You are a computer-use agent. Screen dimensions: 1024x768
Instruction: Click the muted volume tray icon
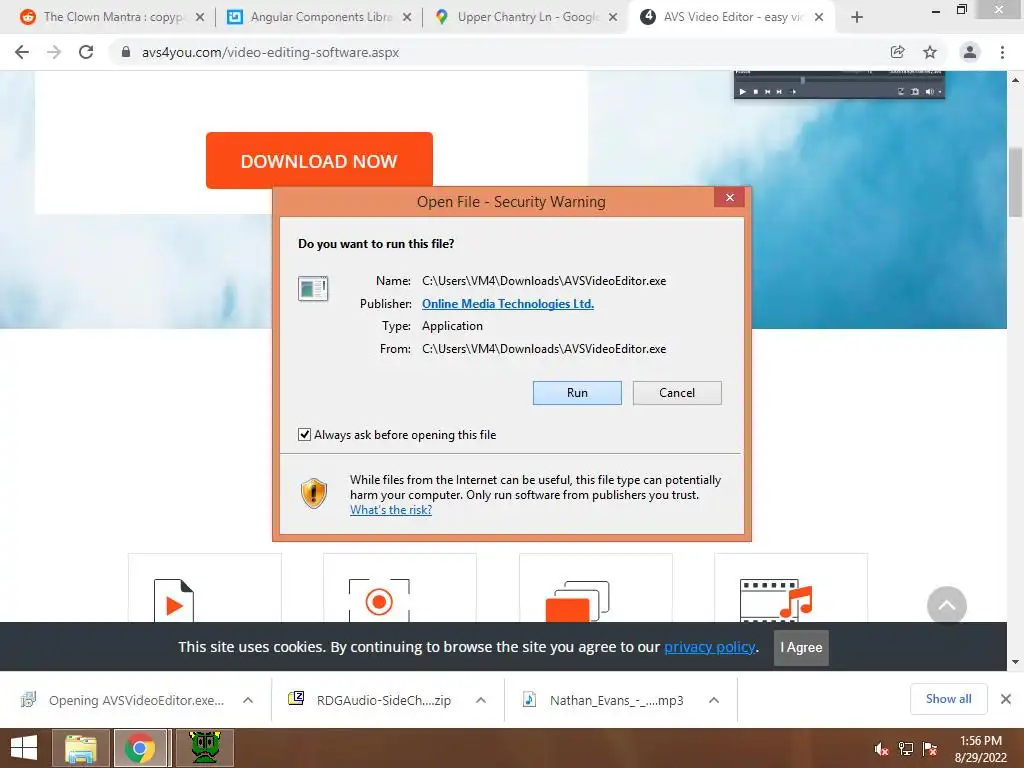[881, 749]
